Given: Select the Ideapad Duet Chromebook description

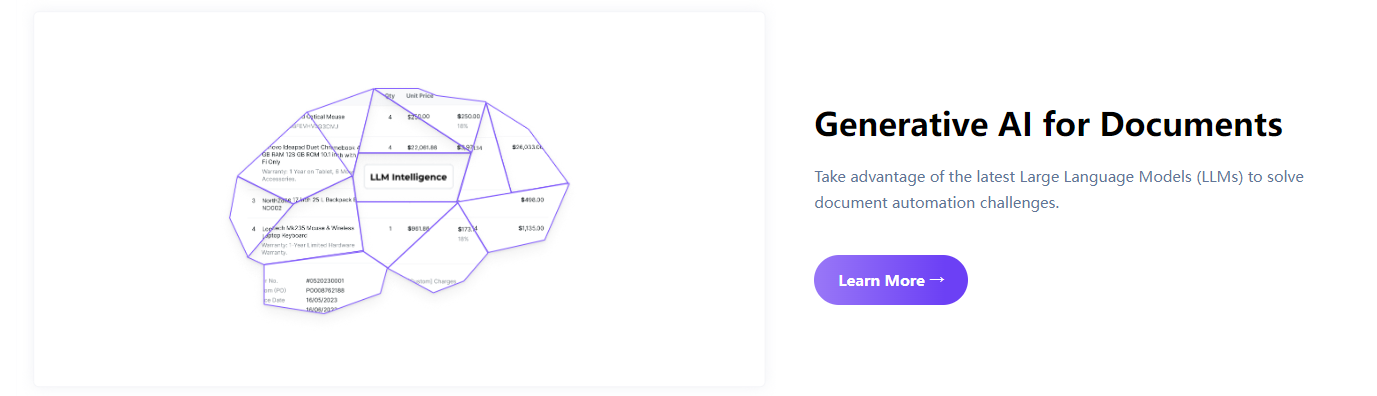Looking at the screenshot, I should tap(309, 155).
